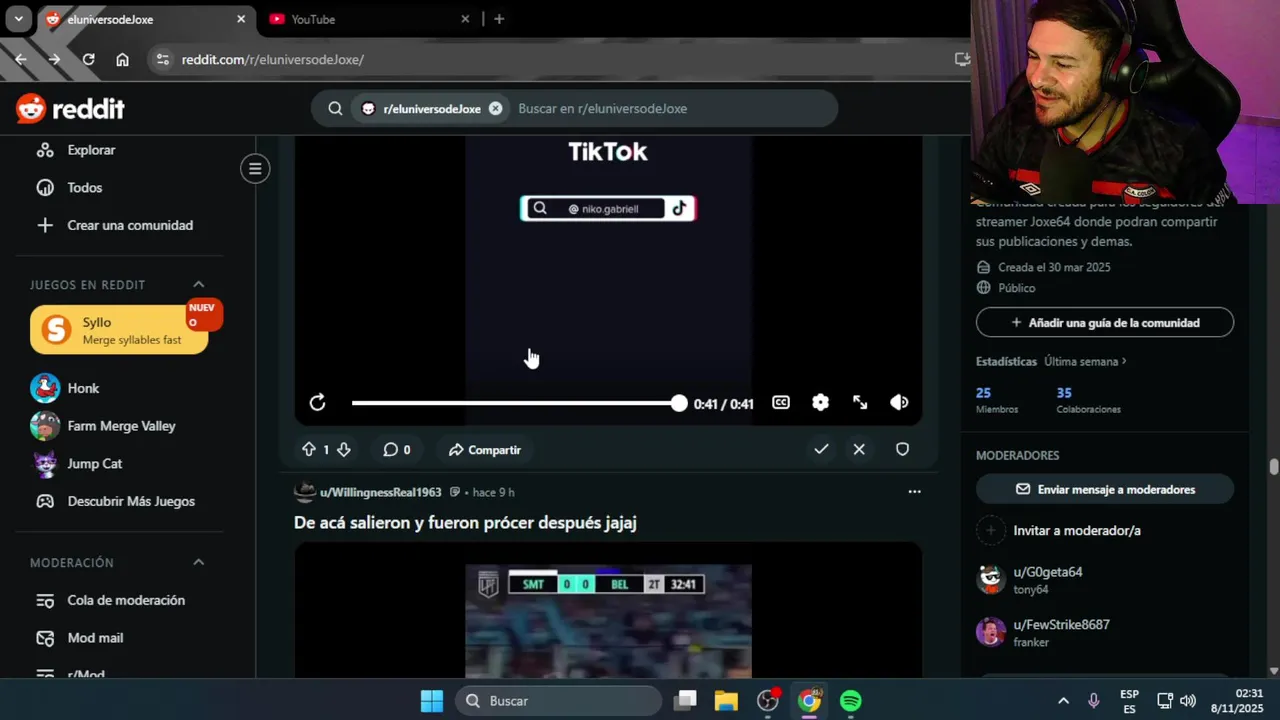The height and width of the screenshot is (720, 1280).
Task: Upvote the TikTok video post
Action: tap(309, 450)
